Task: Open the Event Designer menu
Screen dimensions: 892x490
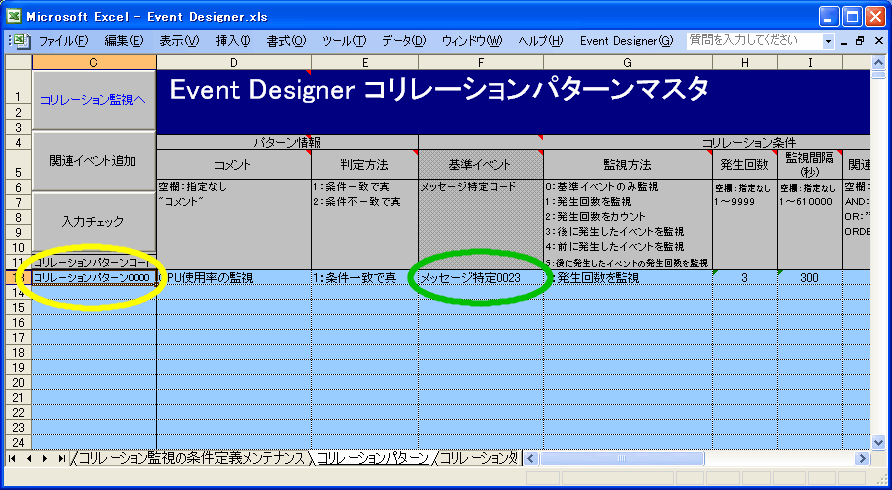Action: point(626,41)
